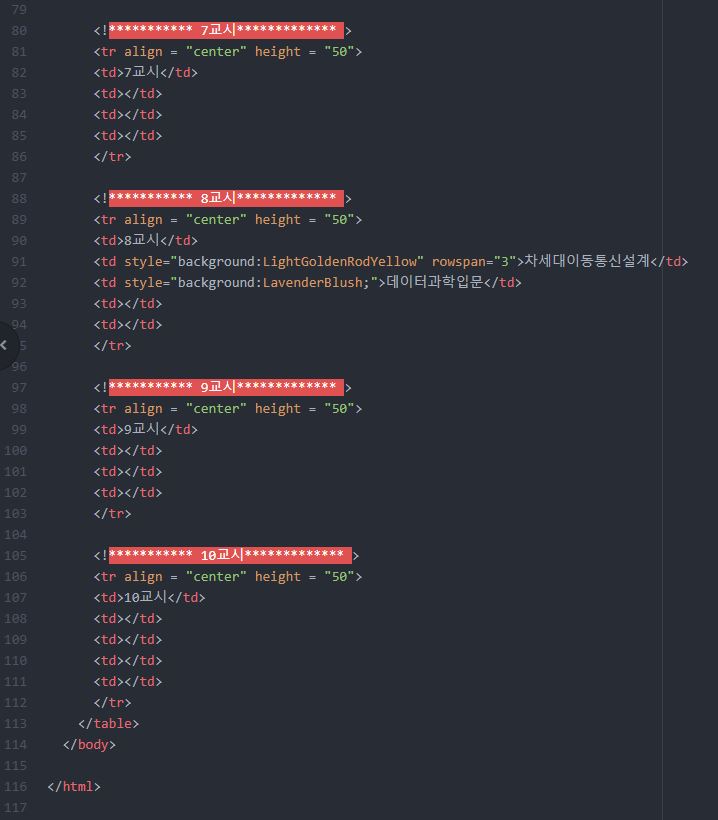This screenshot has width=718, height=820.
Task: Click the rowspan="3" attribute text
Action: click(x=474, y=261)
